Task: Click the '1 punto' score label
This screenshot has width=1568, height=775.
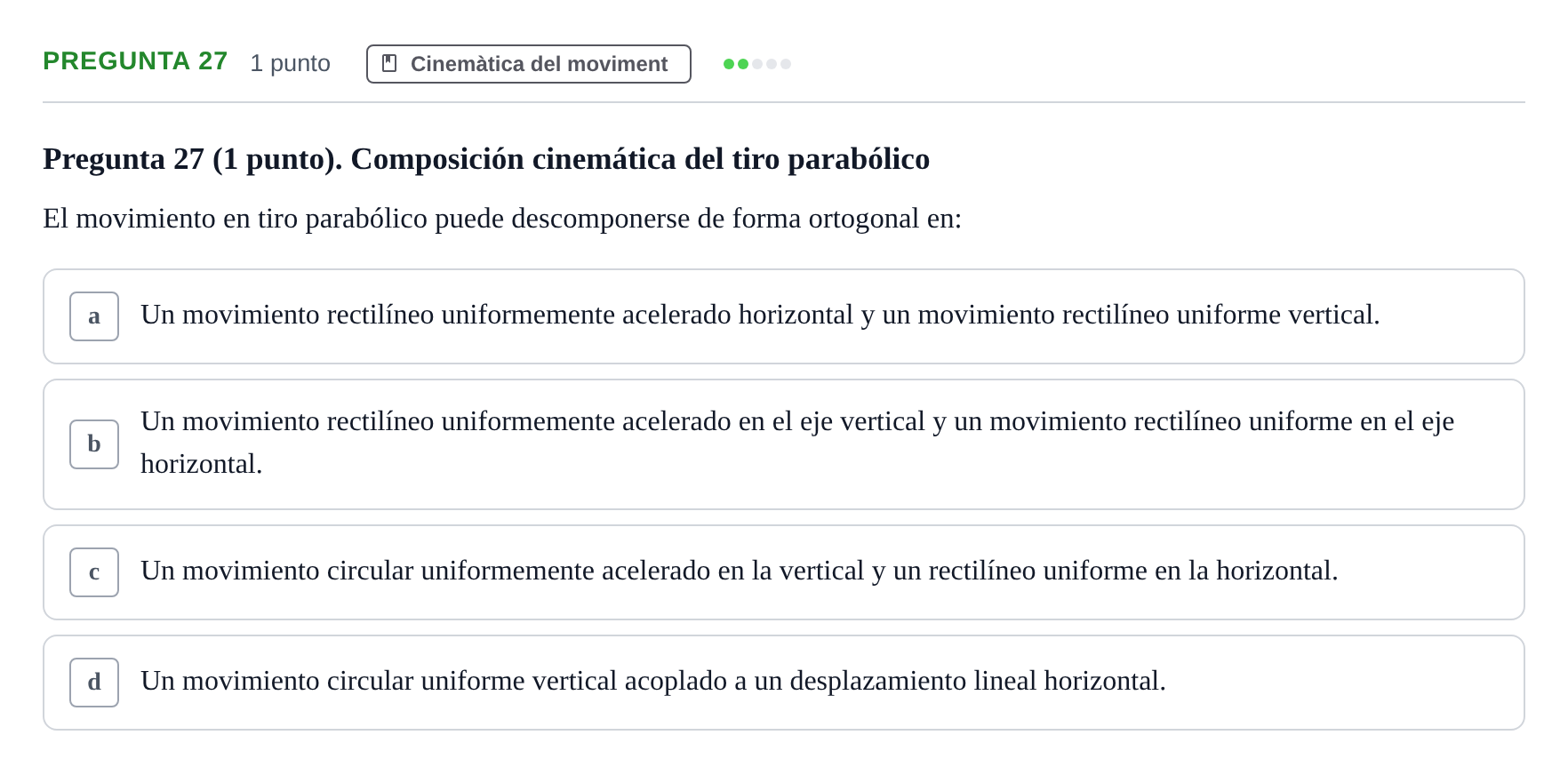Action: pyautogui.click(x=290, y=63)
